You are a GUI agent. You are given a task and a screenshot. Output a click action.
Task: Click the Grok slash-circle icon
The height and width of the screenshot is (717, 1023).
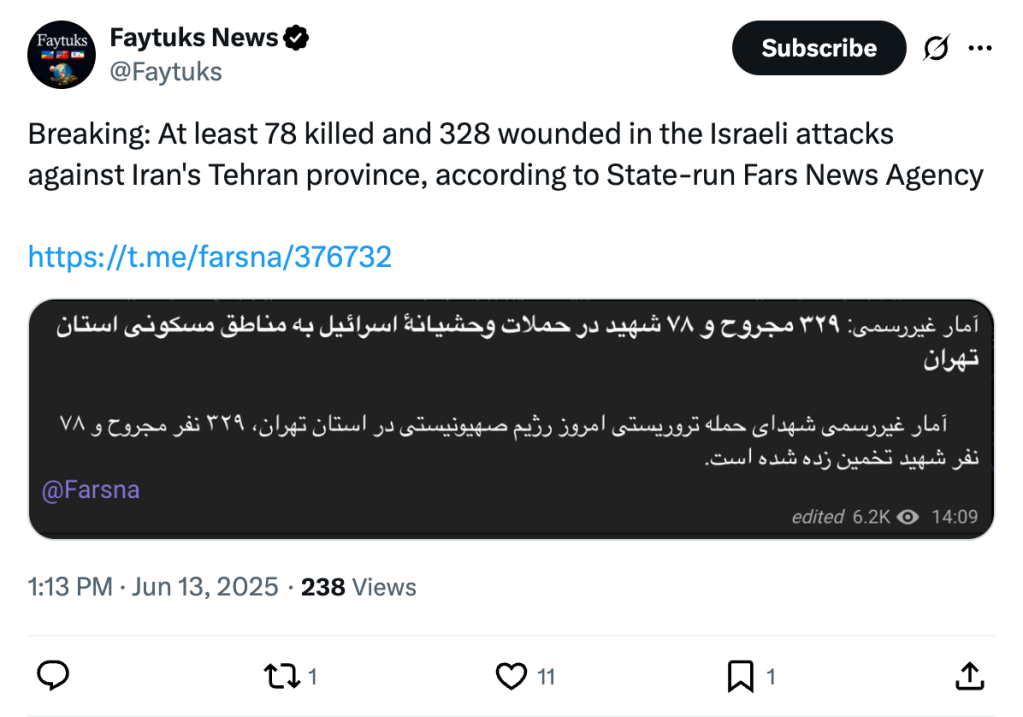coord(936,48)
